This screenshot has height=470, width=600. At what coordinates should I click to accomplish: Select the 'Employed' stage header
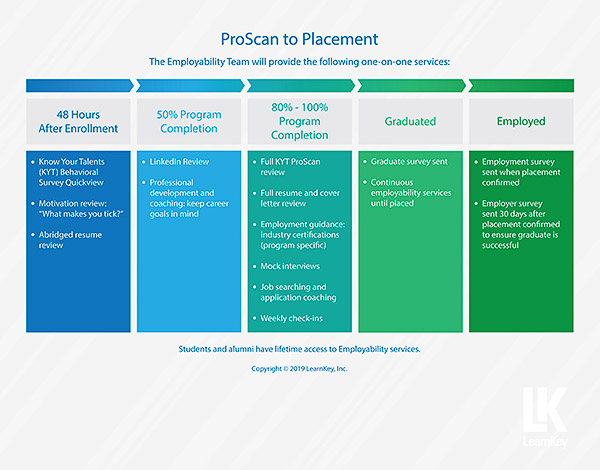[521, 121]
